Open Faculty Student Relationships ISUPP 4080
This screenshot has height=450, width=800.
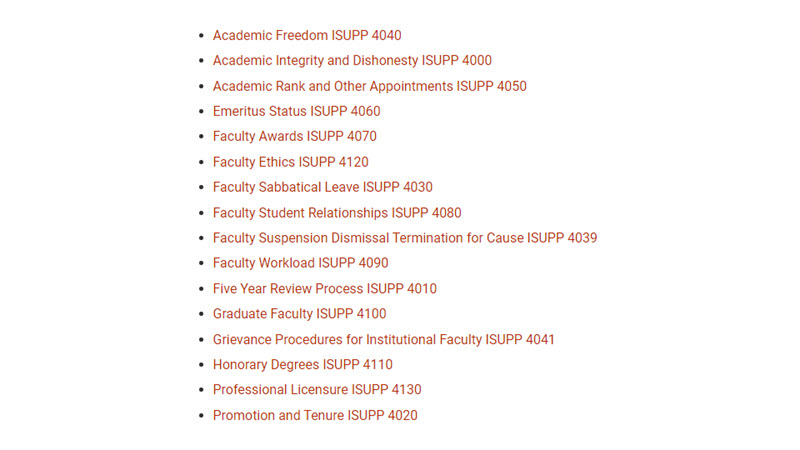[337, 213]
